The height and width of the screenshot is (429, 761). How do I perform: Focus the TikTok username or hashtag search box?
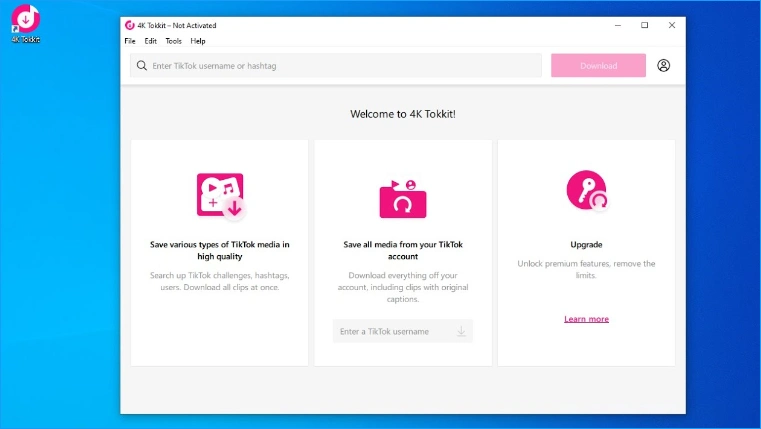point(336,66)
